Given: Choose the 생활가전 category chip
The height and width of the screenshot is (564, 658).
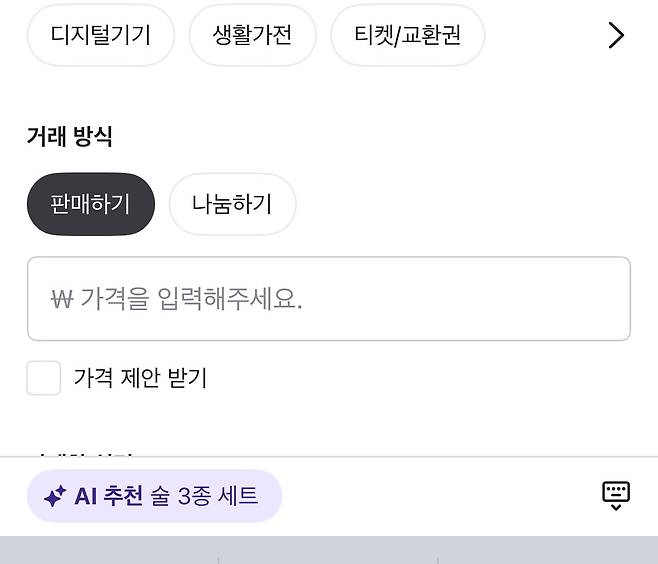Looking at the screenshot, I should coord(252,35).
